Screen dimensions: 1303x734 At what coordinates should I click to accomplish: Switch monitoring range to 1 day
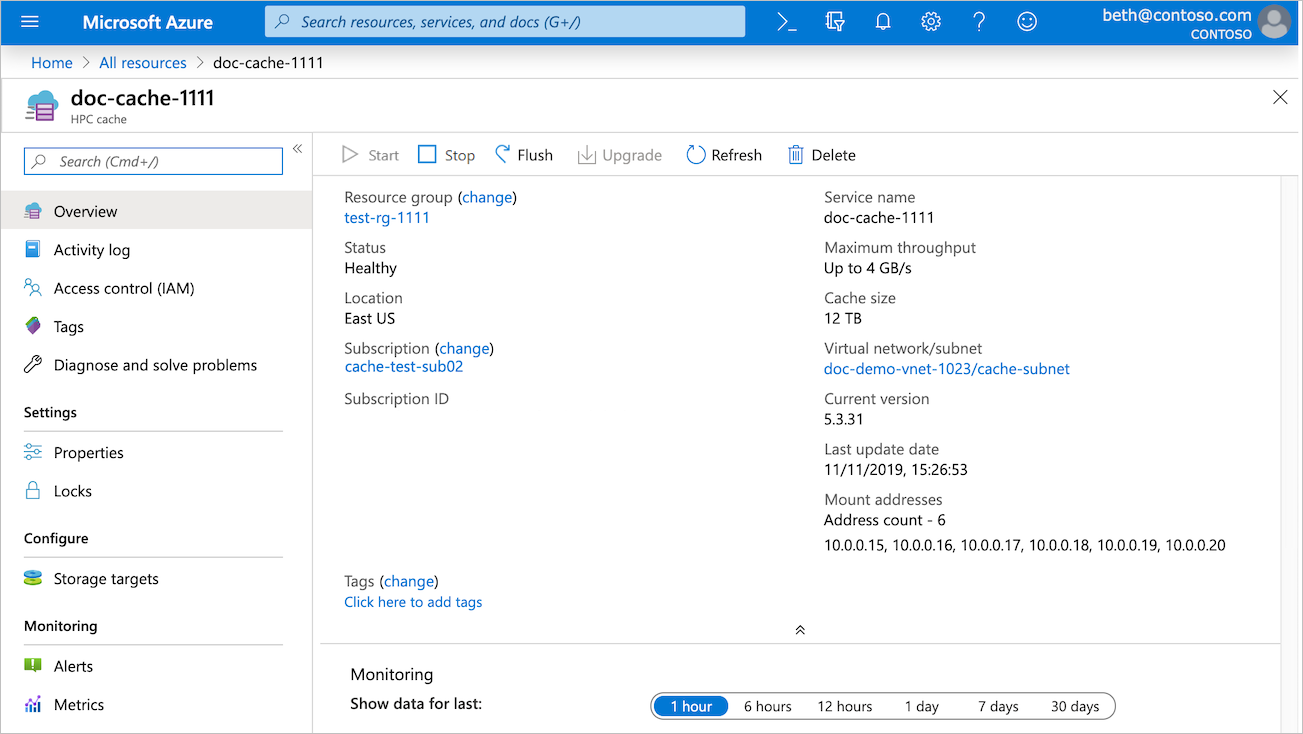click(x=921, y=706)
